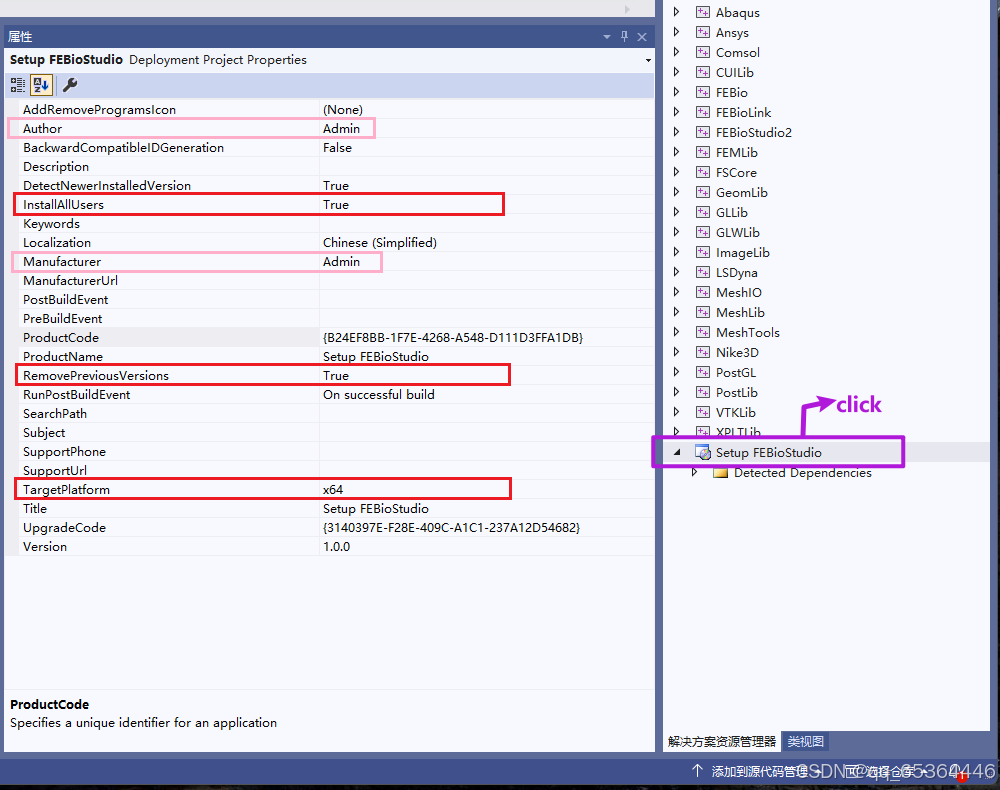1000x790 pixels.
Task: Click the Alphabetical sort icon in Properties toolbar
Action: pos(41,85)
